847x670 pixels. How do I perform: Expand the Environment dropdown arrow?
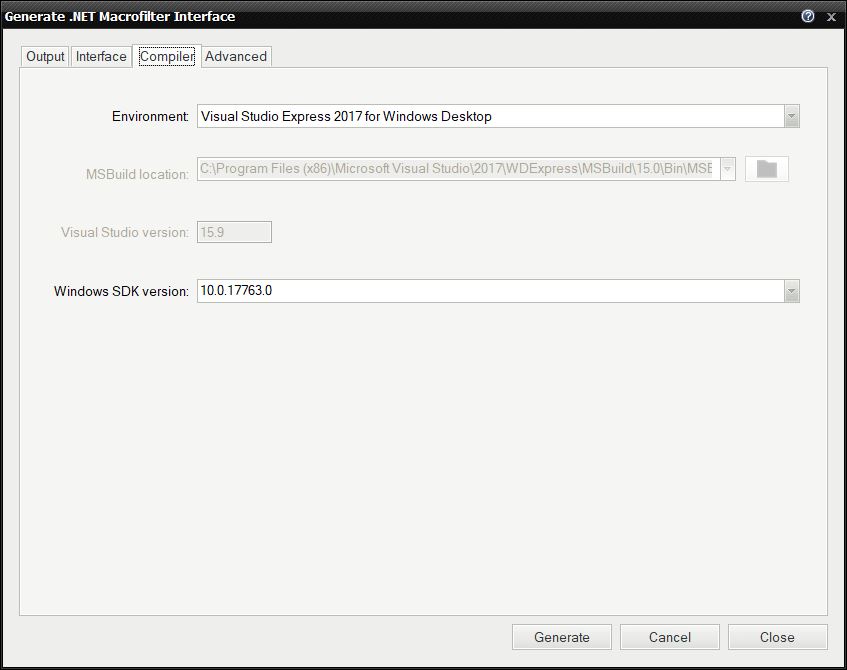tap(791, 116)
